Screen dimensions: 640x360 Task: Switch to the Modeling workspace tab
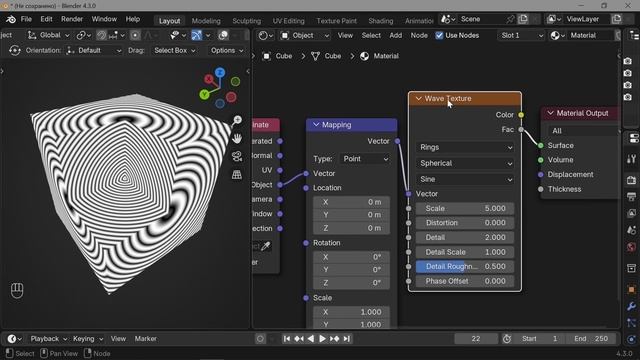(x=206, y=21)
